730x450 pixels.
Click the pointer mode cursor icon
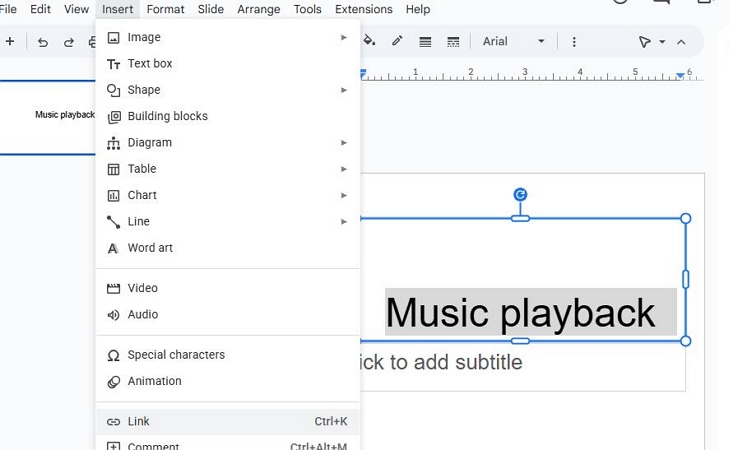[644, 42]
